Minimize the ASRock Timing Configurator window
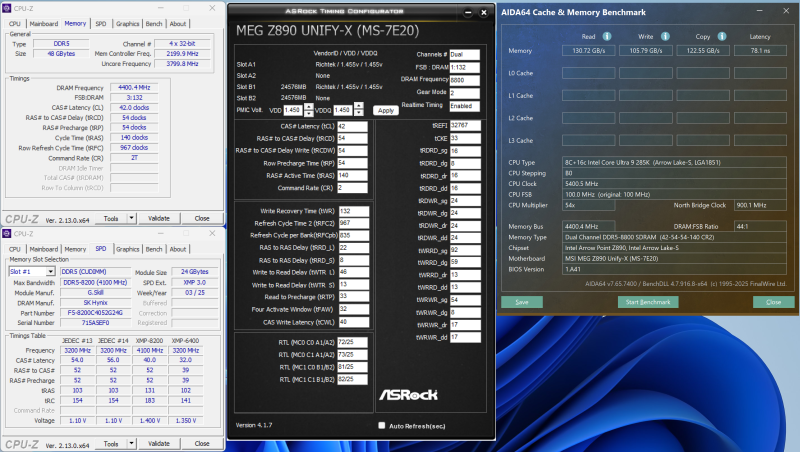Image resolution: width=800 pixels, height=452 pixels. coord(468,13)
